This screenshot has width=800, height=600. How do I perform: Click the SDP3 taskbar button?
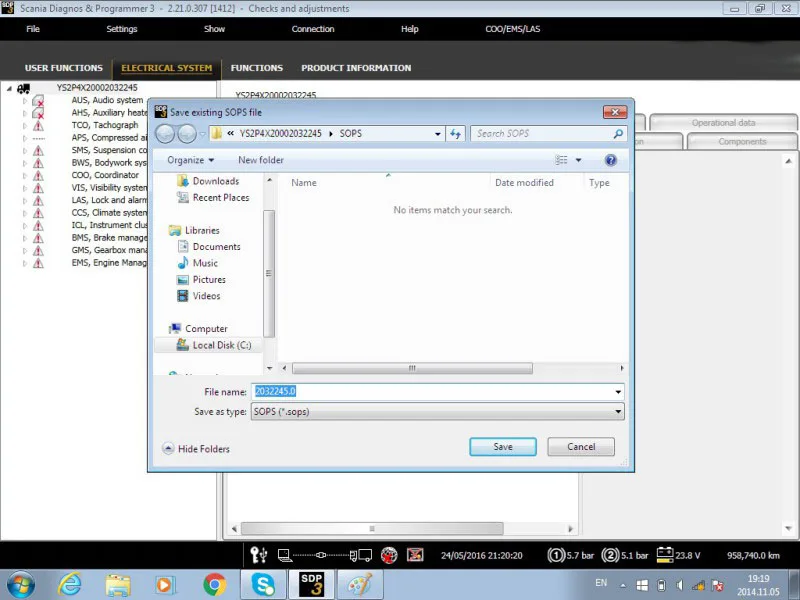click(311, 585)
